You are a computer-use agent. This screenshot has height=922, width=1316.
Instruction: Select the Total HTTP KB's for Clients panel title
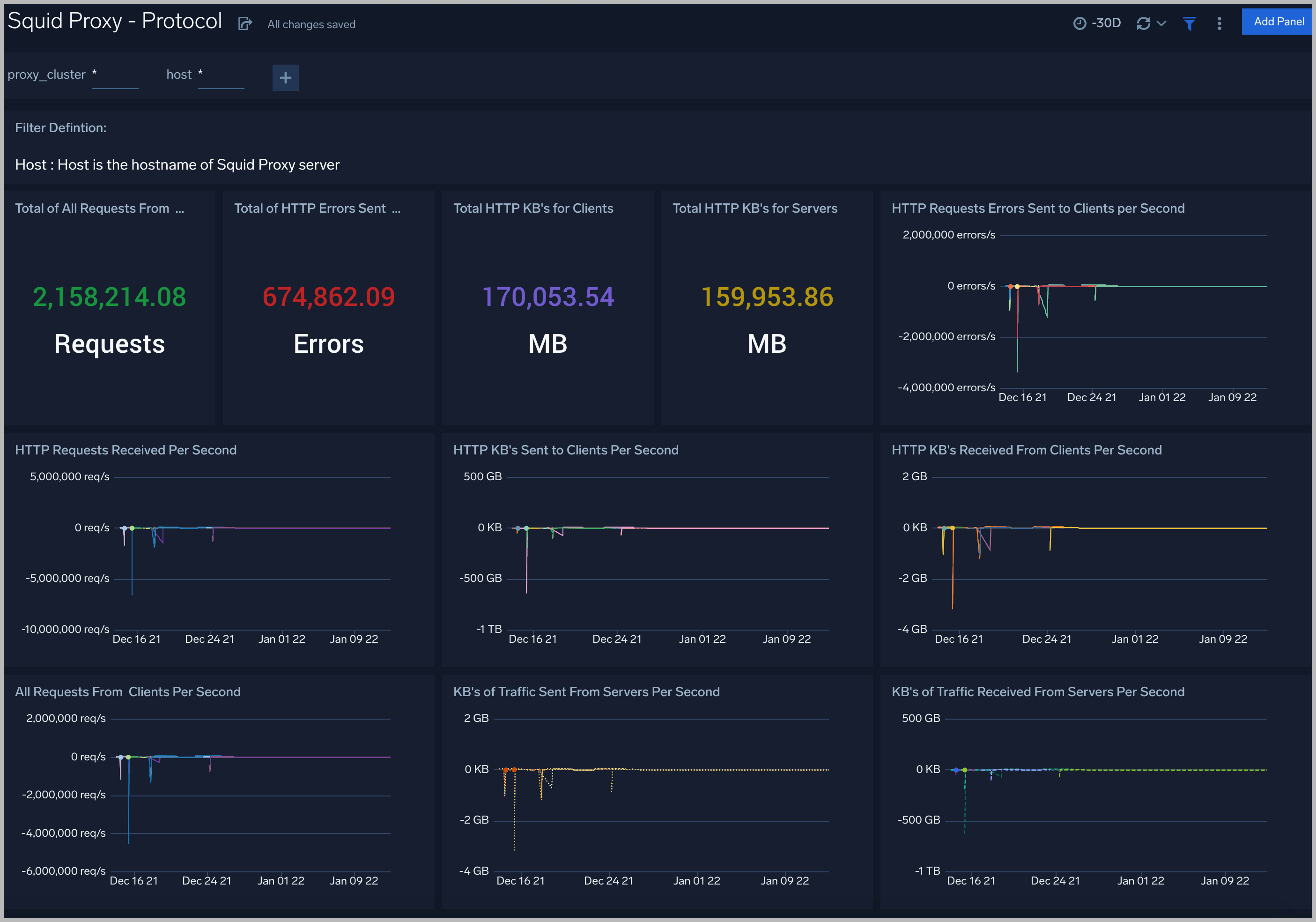click(x=533, y=208)
